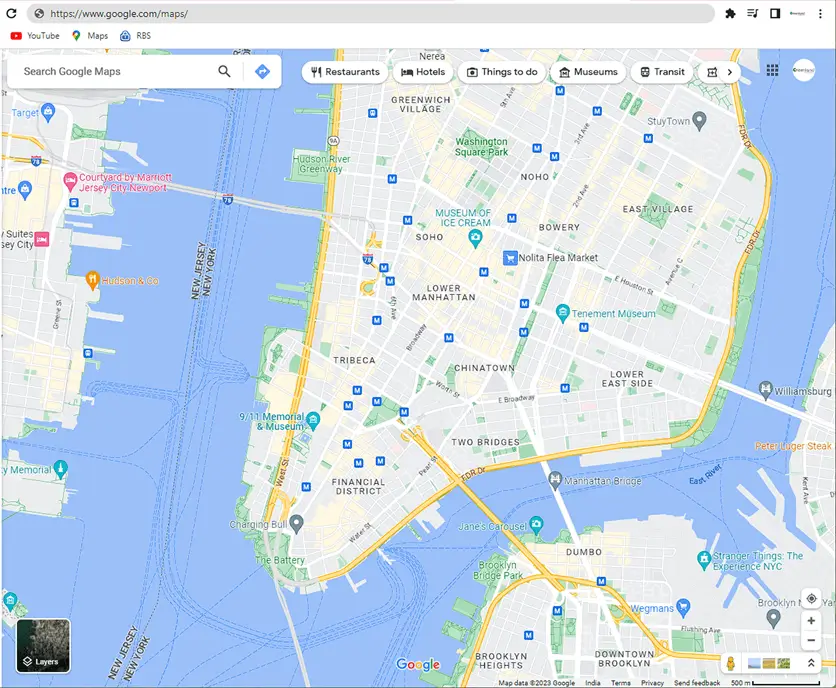Show your location on the map
The image size is (836, 688).
(811, 598)
